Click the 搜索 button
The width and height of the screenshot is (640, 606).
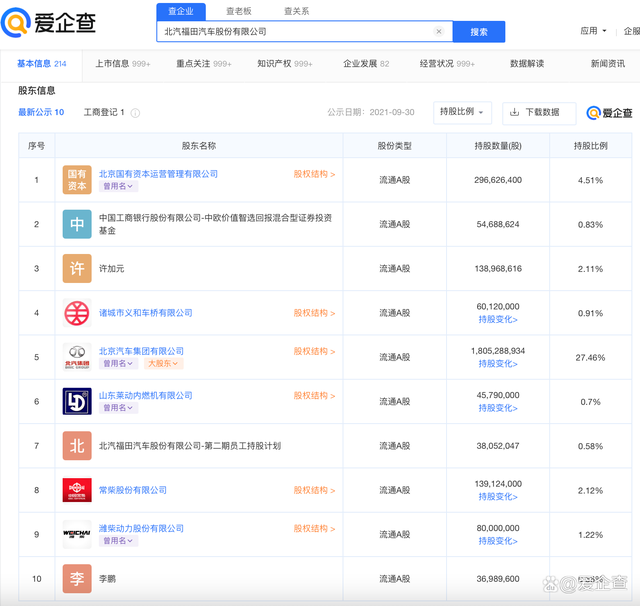point(479,32)
